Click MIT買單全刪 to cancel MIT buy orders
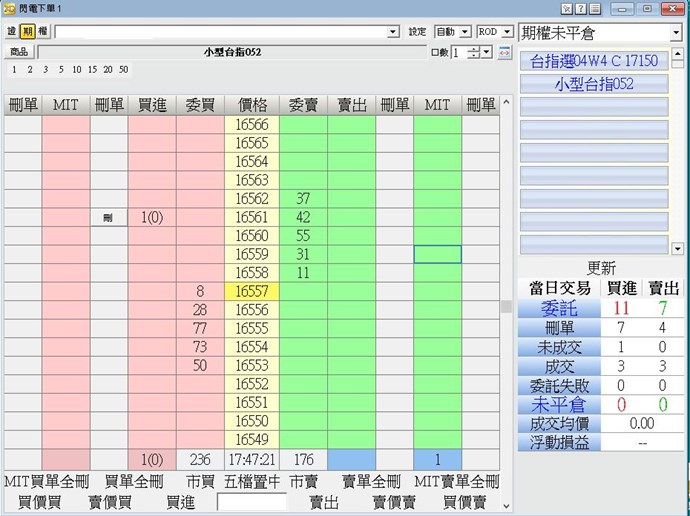Image resolution: width=690 pixels, height=516 pixels. click(46, 482)
